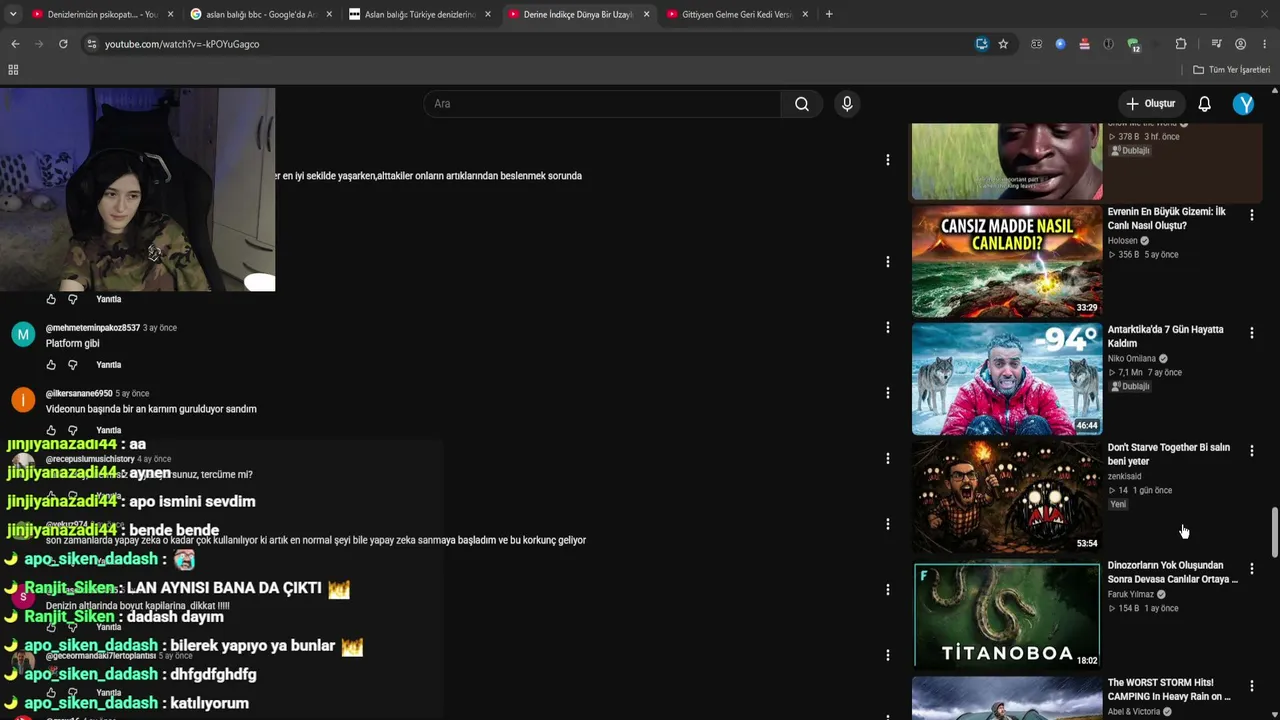Like the comment just below the webcam
1280x720 pixels.
point(51,299)
